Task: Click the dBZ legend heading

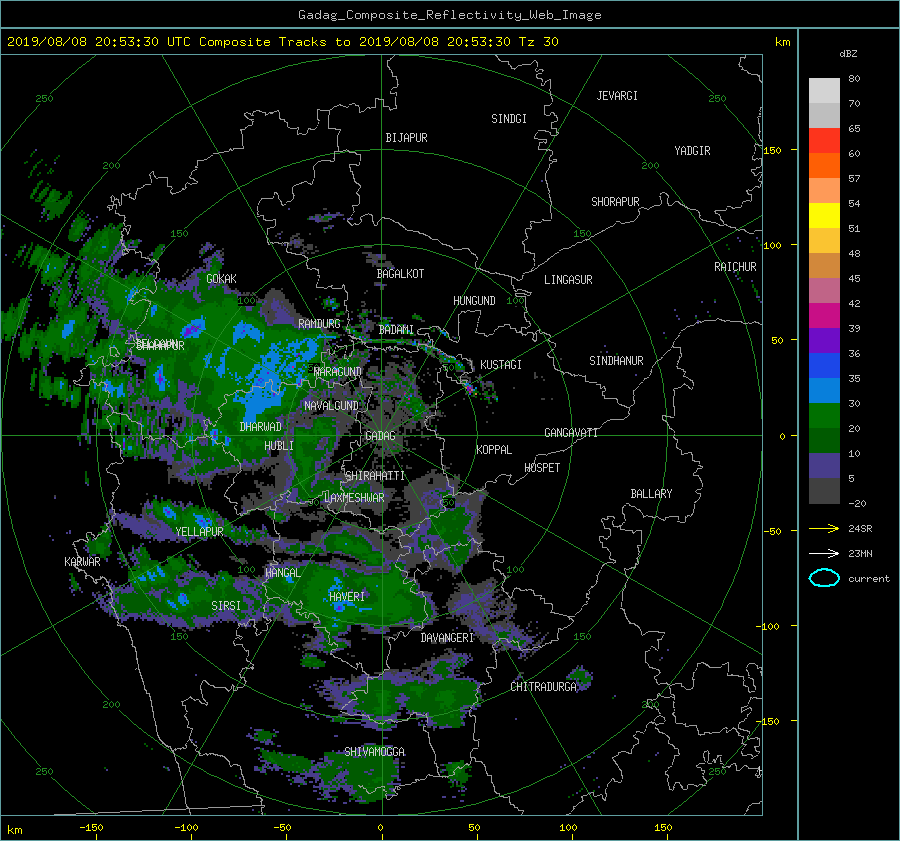Action: (x=848, y=54)
